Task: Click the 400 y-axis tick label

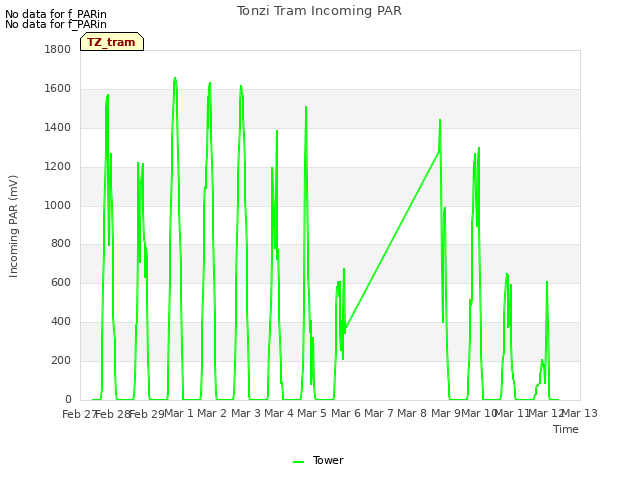Action: coord(61,322)
